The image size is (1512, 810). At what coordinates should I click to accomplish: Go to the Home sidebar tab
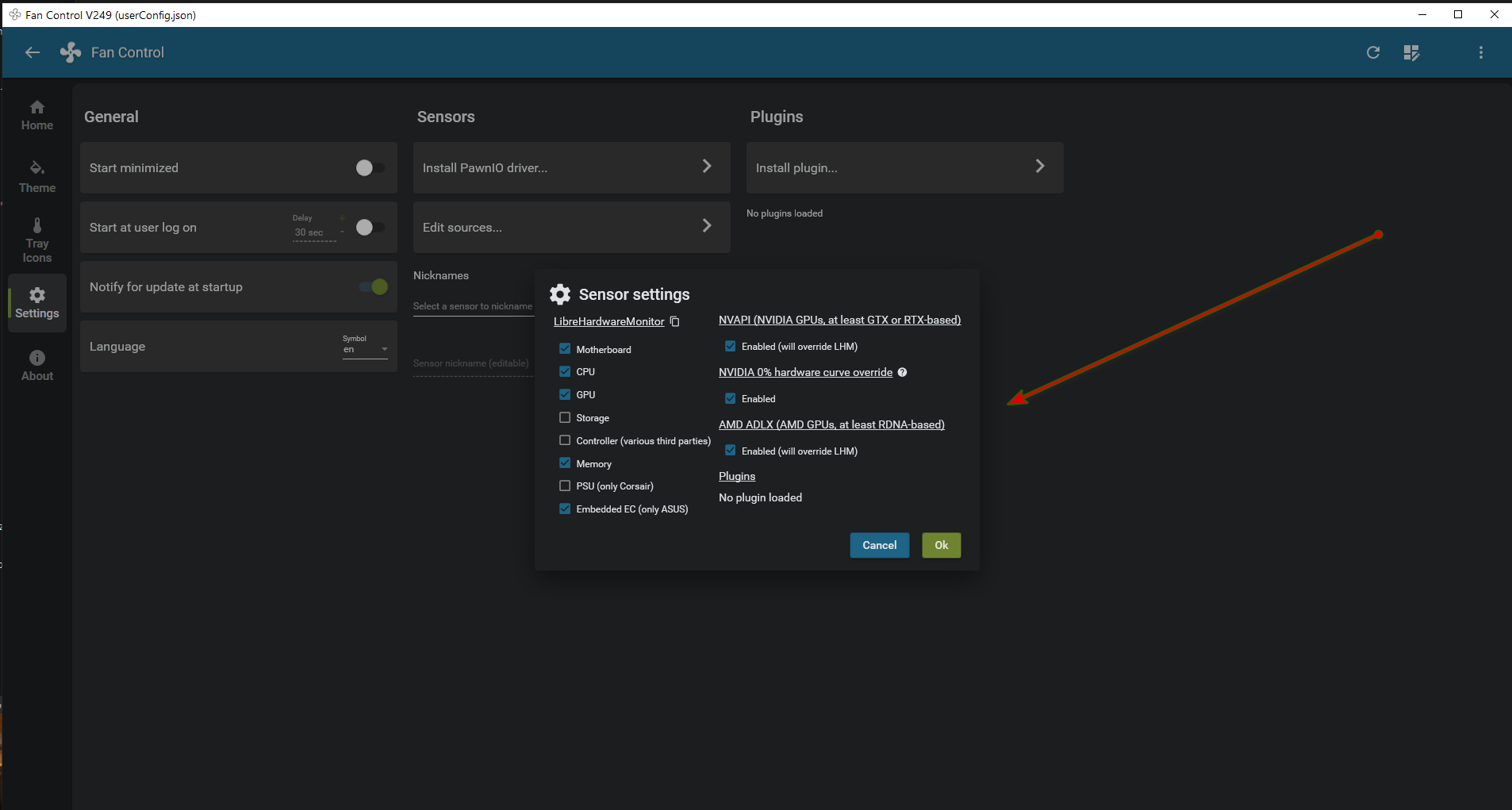37,115
